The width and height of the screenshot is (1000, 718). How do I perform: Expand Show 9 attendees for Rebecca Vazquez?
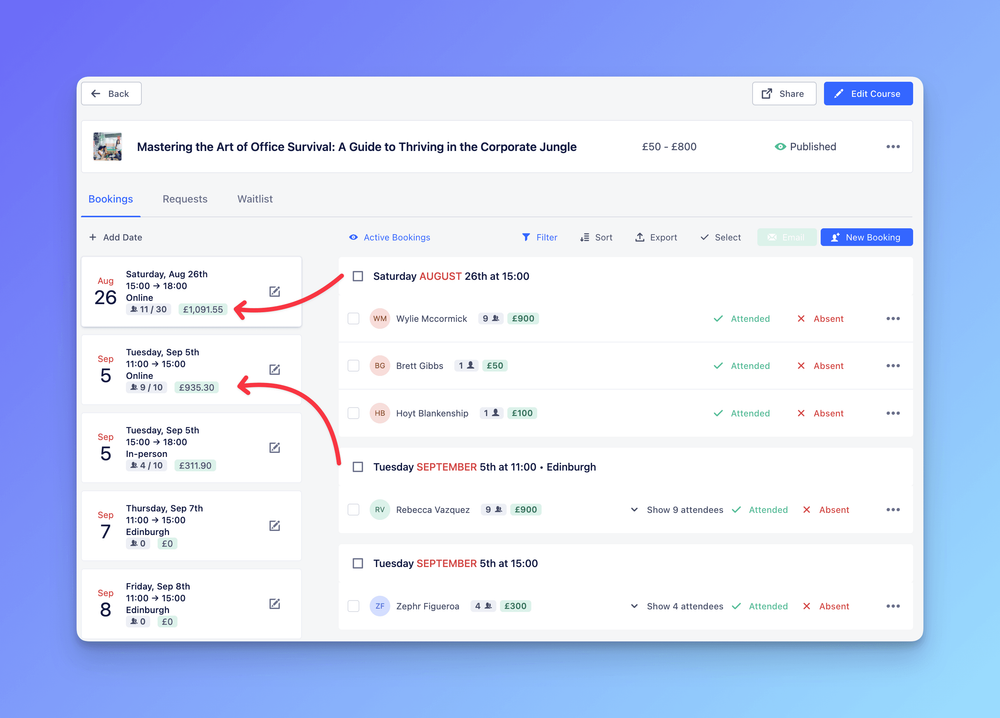click(677, 510)
